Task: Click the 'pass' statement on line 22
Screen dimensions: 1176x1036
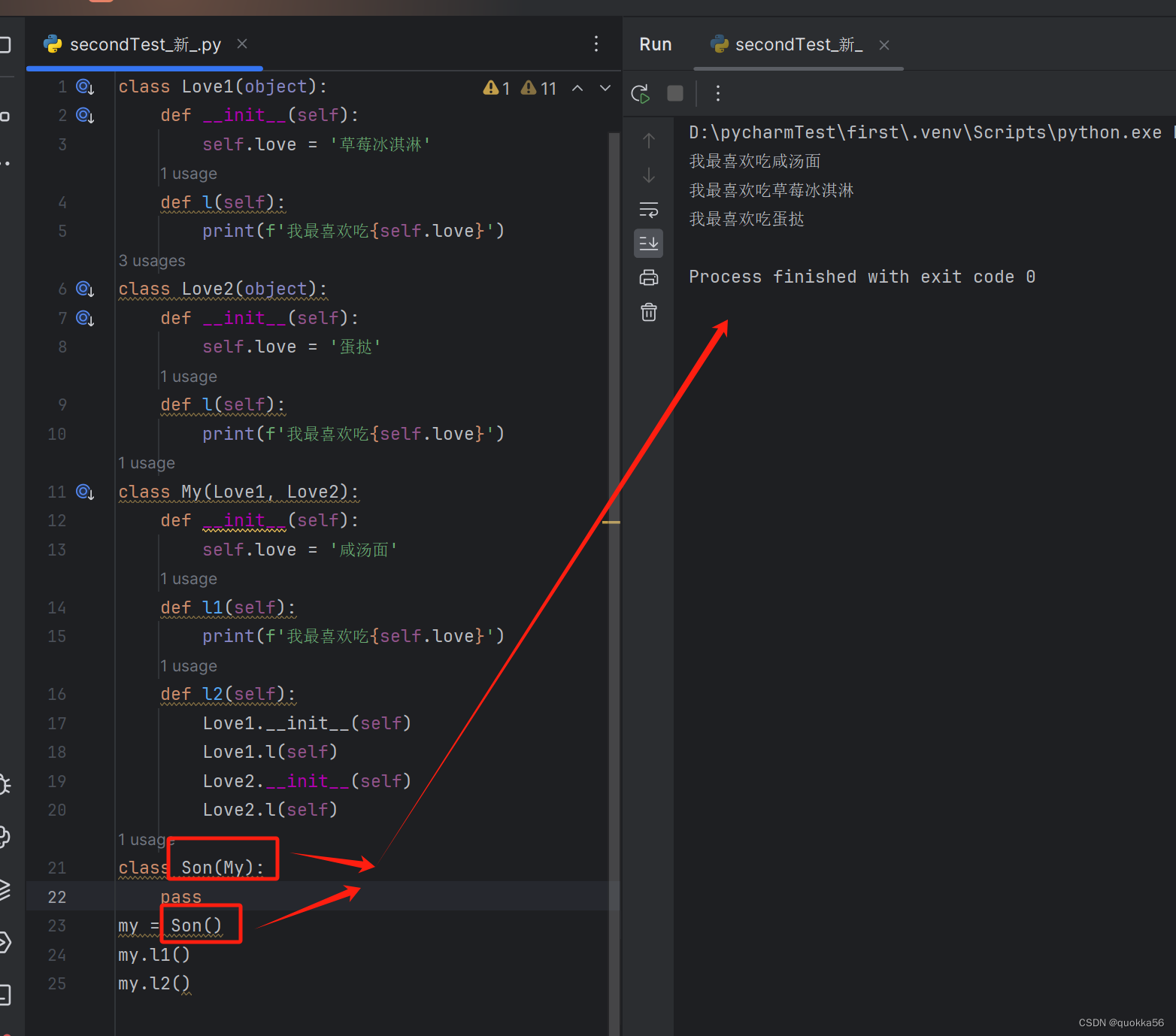Action: click(181, 898)
